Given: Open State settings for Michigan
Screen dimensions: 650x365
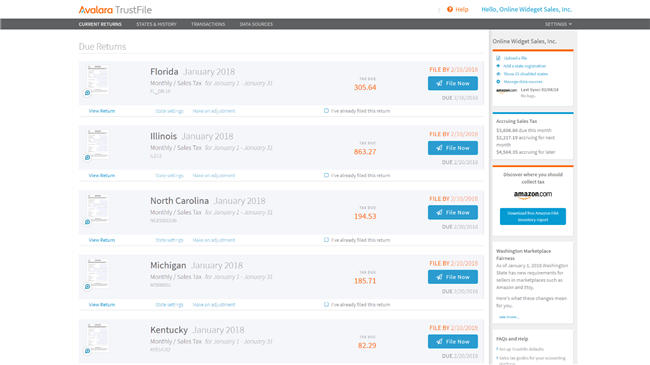Looking at the screenshot, I should [x=169, y=305].
